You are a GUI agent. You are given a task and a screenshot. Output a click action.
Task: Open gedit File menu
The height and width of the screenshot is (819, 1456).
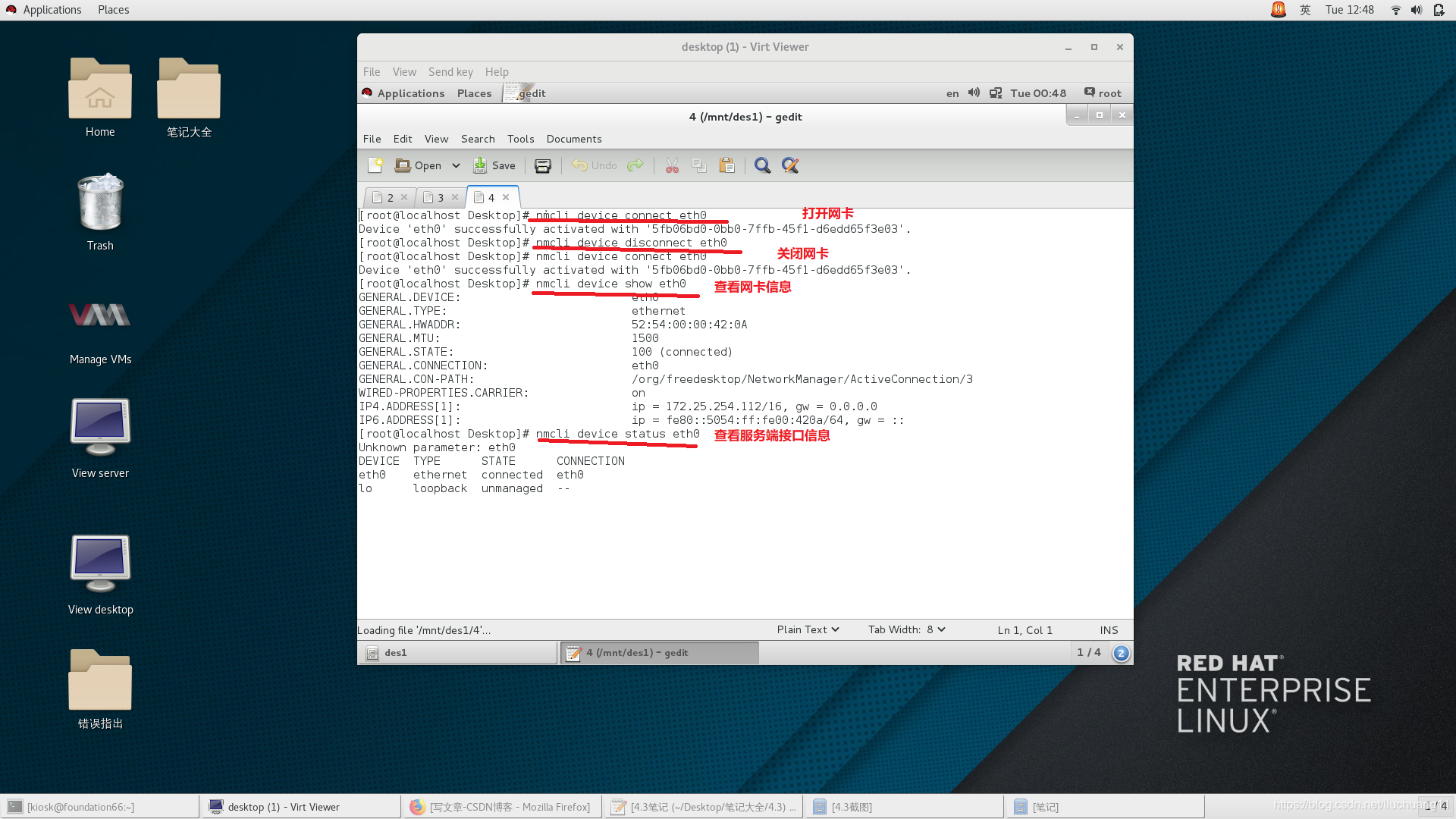372,139
